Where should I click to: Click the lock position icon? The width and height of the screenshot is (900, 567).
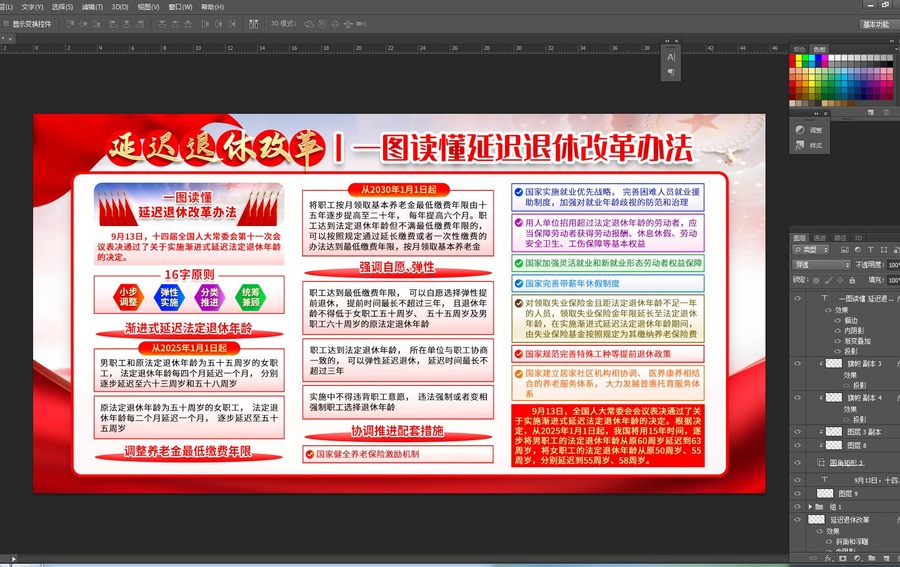pos(840,280)
